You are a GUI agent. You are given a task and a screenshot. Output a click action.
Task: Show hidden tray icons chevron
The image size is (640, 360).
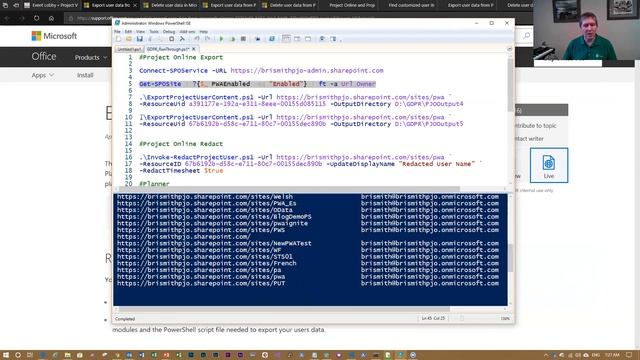(x=546, y=355)
